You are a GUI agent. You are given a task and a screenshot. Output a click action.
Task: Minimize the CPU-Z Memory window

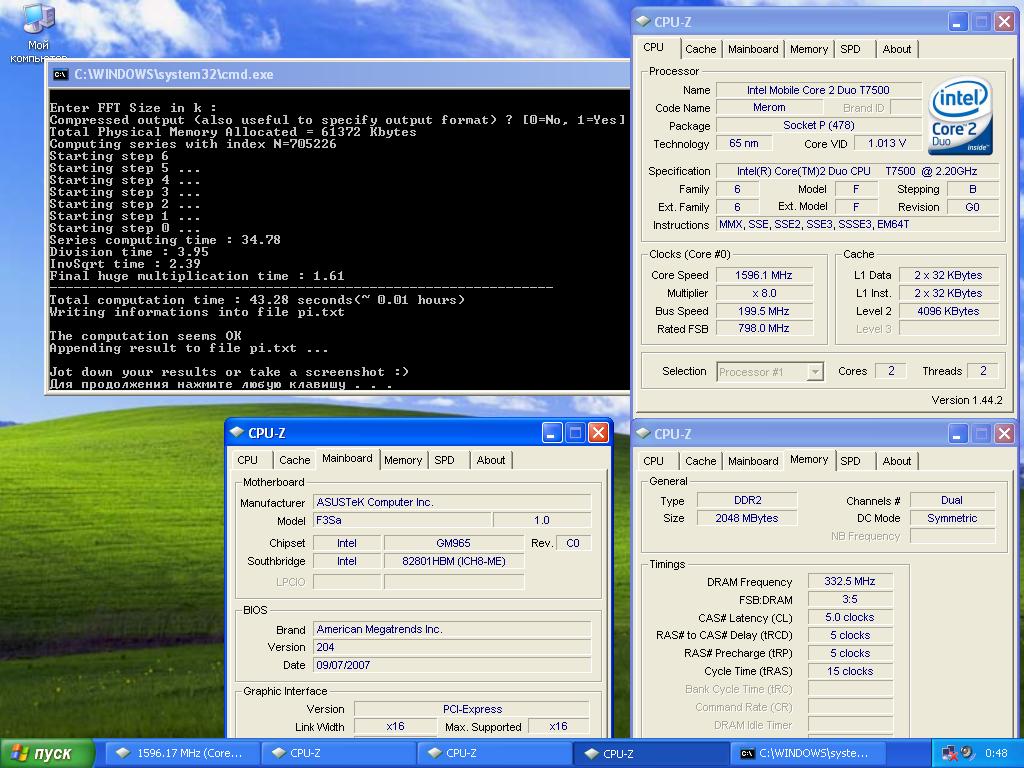click(958, 433)
